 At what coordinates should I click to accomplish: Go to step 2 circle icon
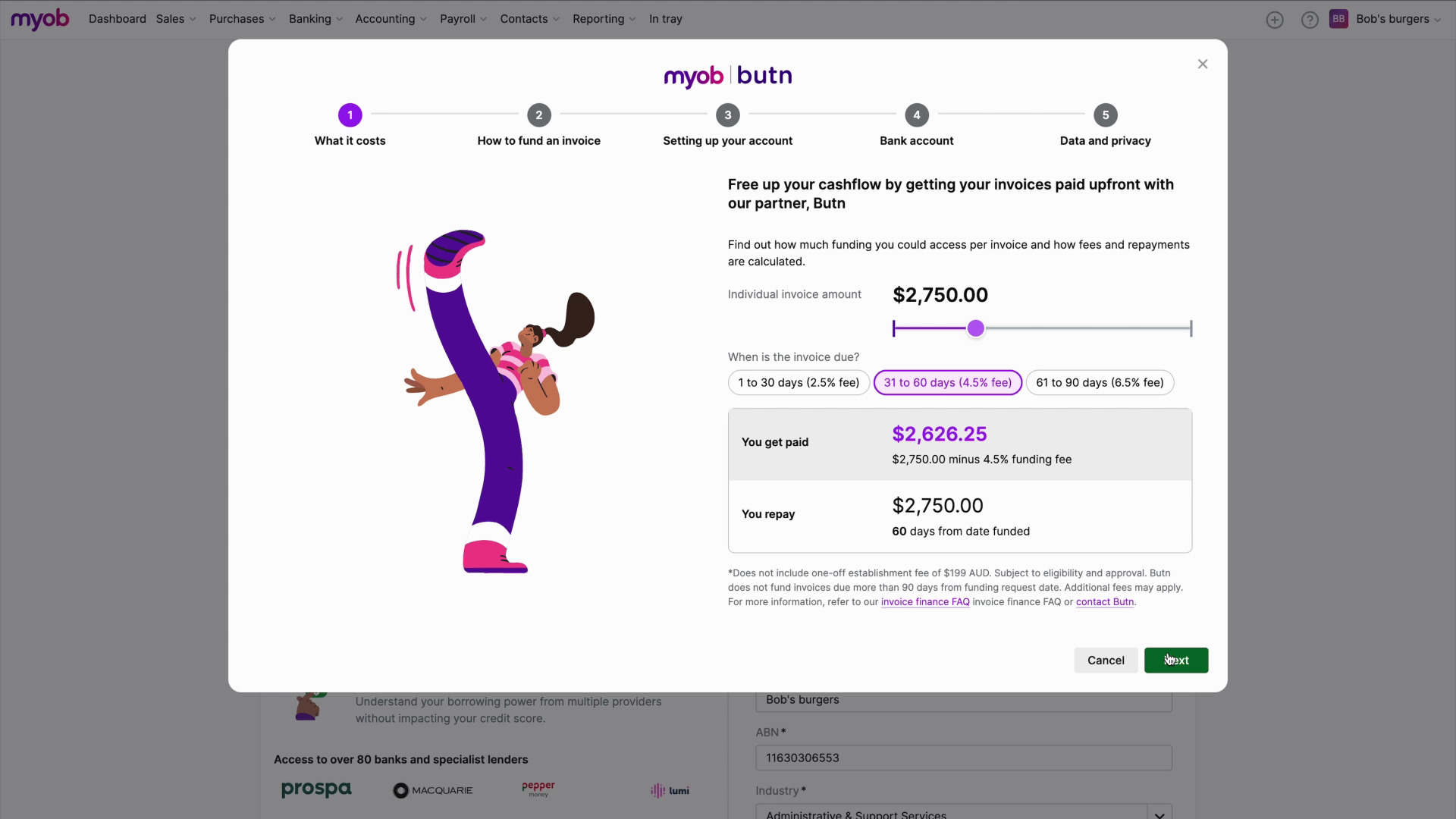(x=538, y=115)
